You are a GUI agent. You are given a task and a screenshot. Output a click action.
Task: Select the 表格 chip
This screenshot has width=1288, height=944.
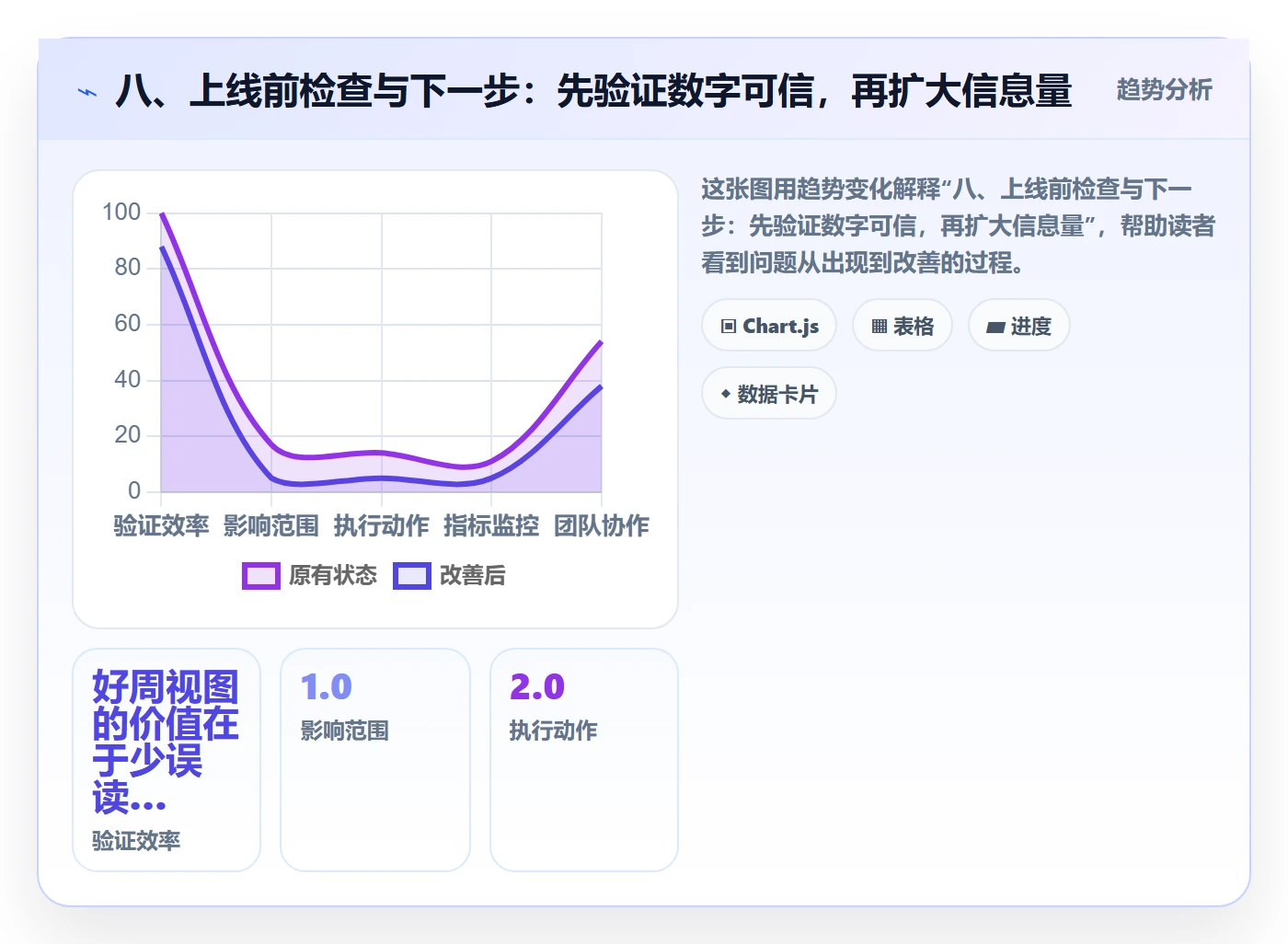(x=902, y=326)
